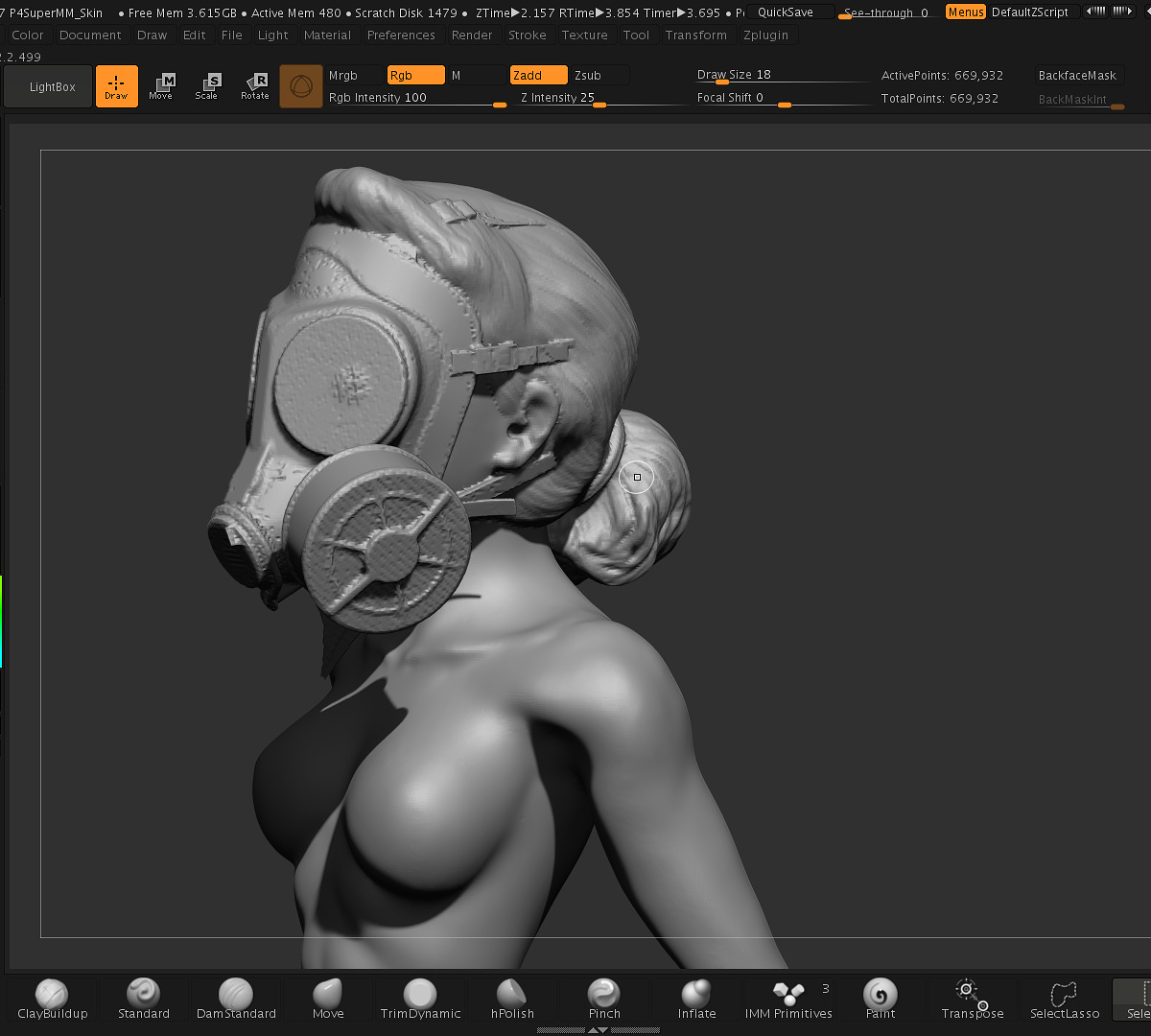The height and width of the screenshot is (1036, 1151).
Task: Open the Preferences menu
Action: coord(401,35)
